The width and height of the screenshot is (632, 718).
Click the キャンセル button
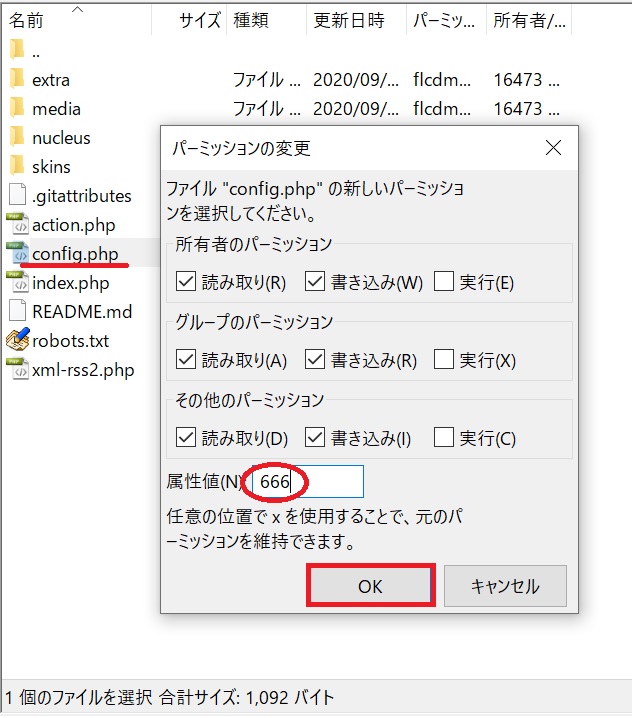pos(505,586)
